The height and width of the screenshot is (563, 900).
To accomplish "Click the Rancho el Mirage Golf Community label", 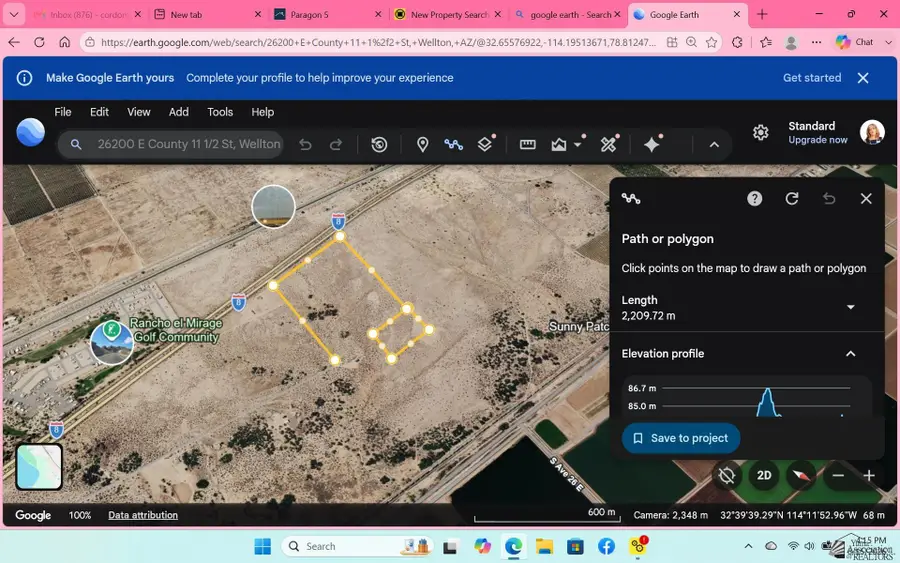I will [x=176, y=330].
